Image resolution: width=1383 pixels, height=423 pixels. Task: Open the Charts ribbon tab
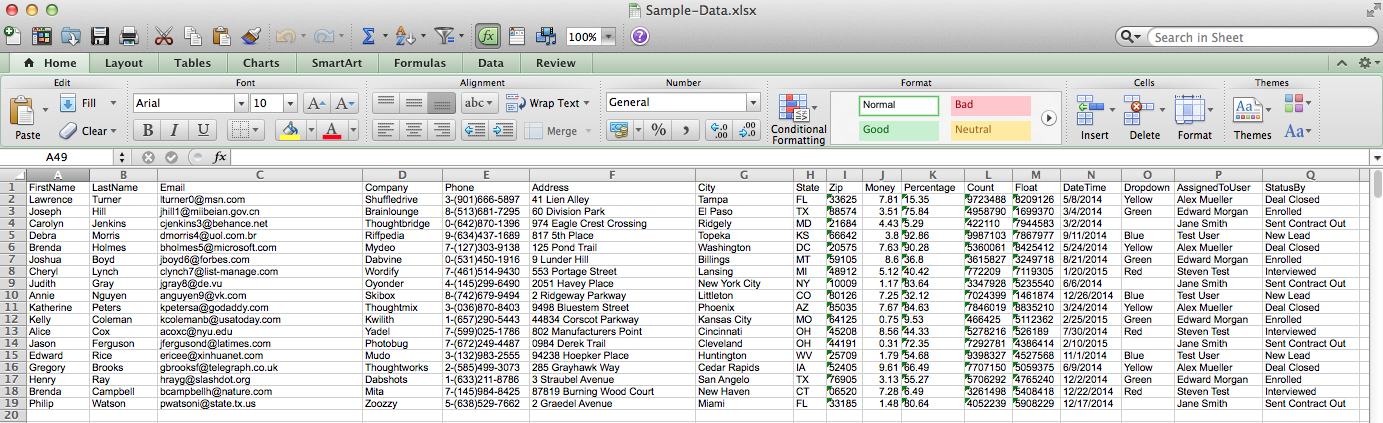pyautogui.click(x=260, y=63)
